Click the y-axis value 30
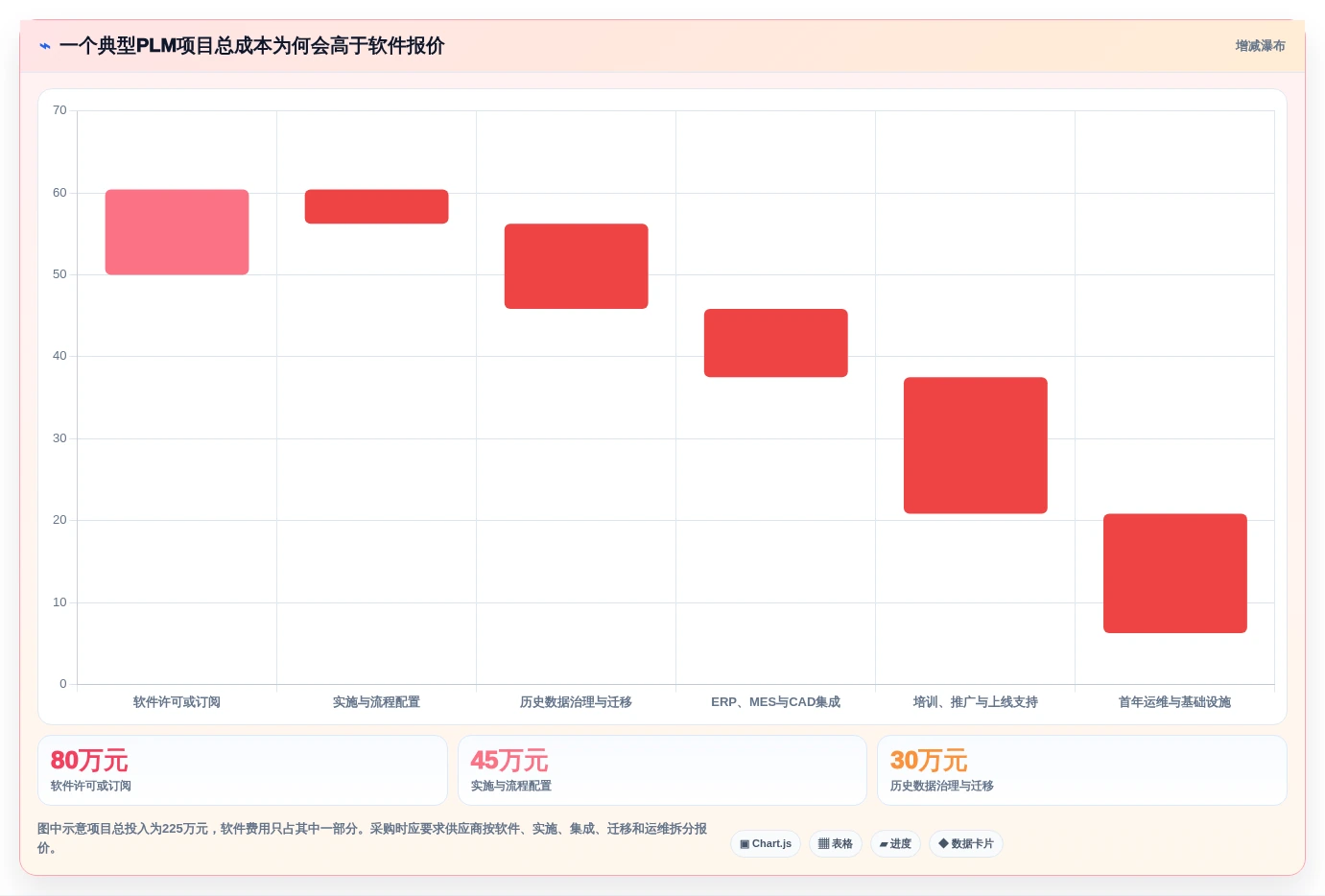1325x896 pixels. click(x=59, y=438)
